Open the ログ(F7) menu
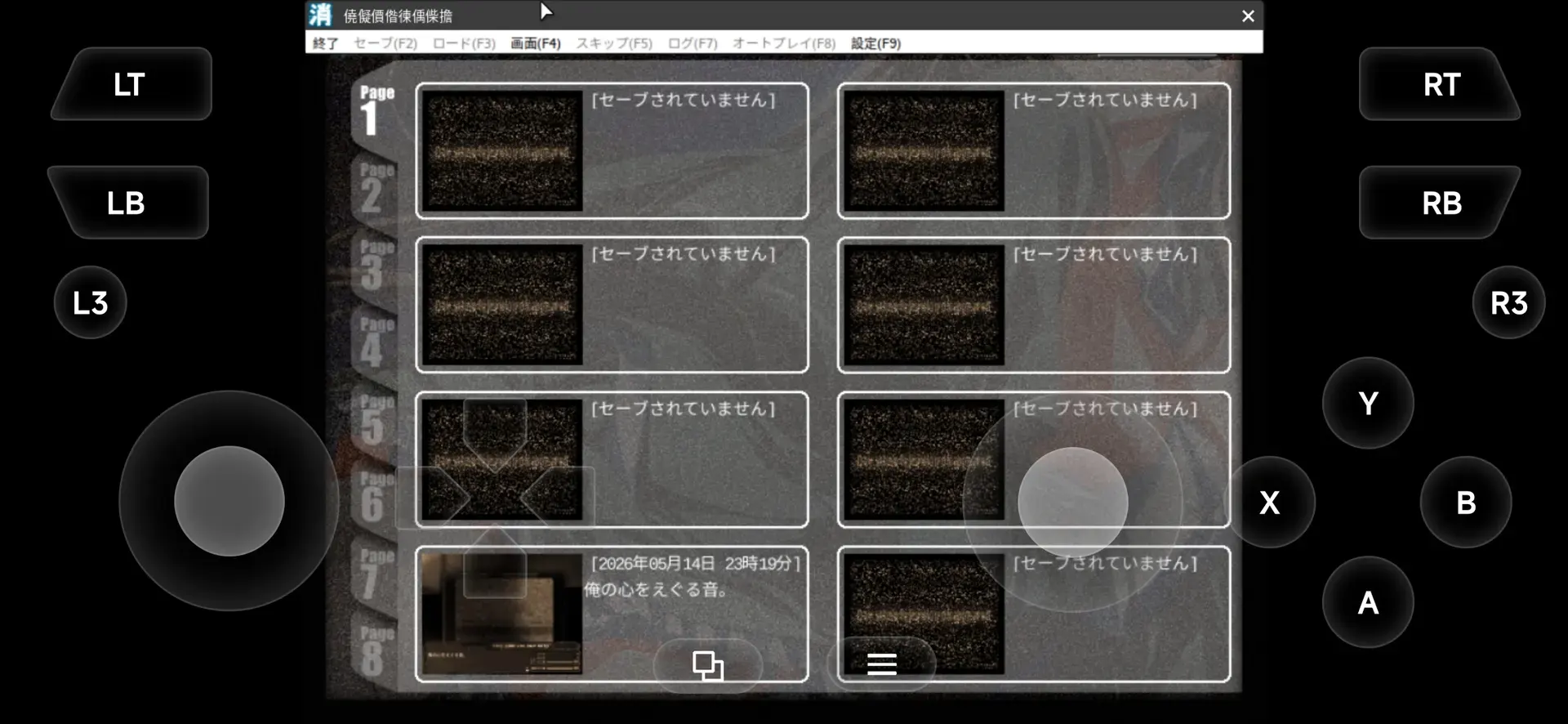The height and width of the screenshot is (724, 1568). [x=693, y=43]
